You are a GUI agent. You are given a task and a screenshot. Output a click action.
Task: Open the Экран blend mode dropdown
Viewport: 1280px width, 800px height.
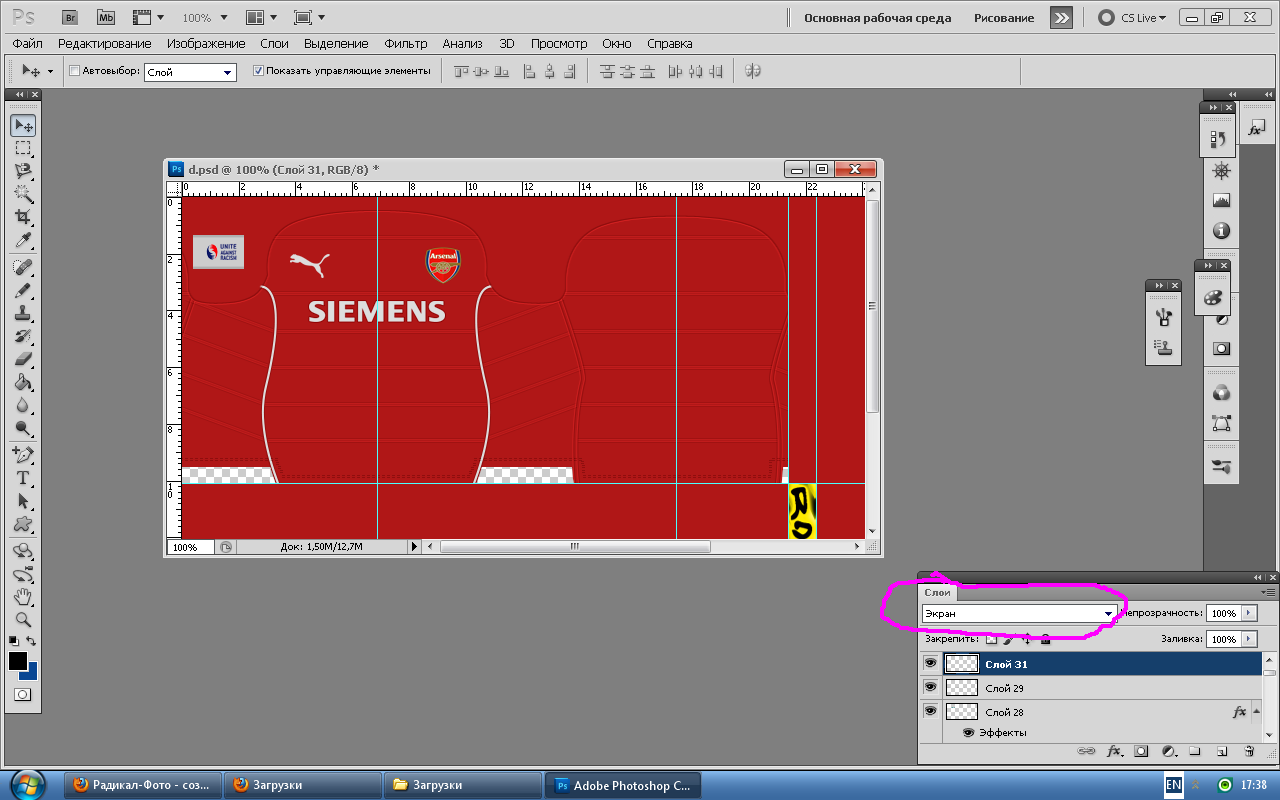(1019, 613)
